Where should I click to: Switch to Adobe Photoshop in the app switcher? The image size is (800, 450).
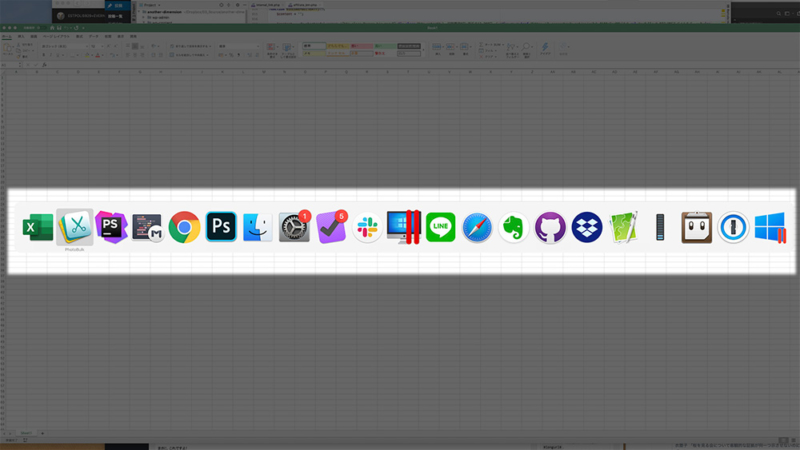[221, 227]
